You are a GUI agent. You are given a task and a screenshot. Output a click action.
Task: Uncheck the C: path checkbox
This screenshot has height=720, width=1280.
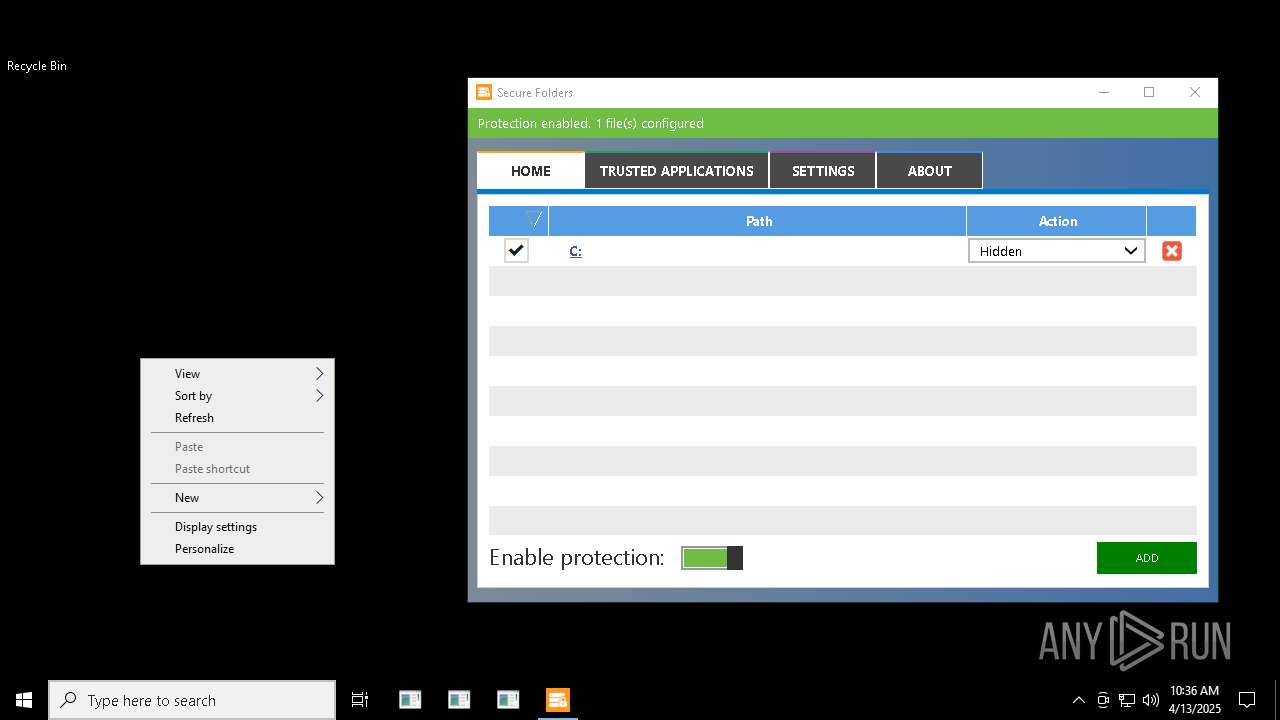(x=516, y=250)
